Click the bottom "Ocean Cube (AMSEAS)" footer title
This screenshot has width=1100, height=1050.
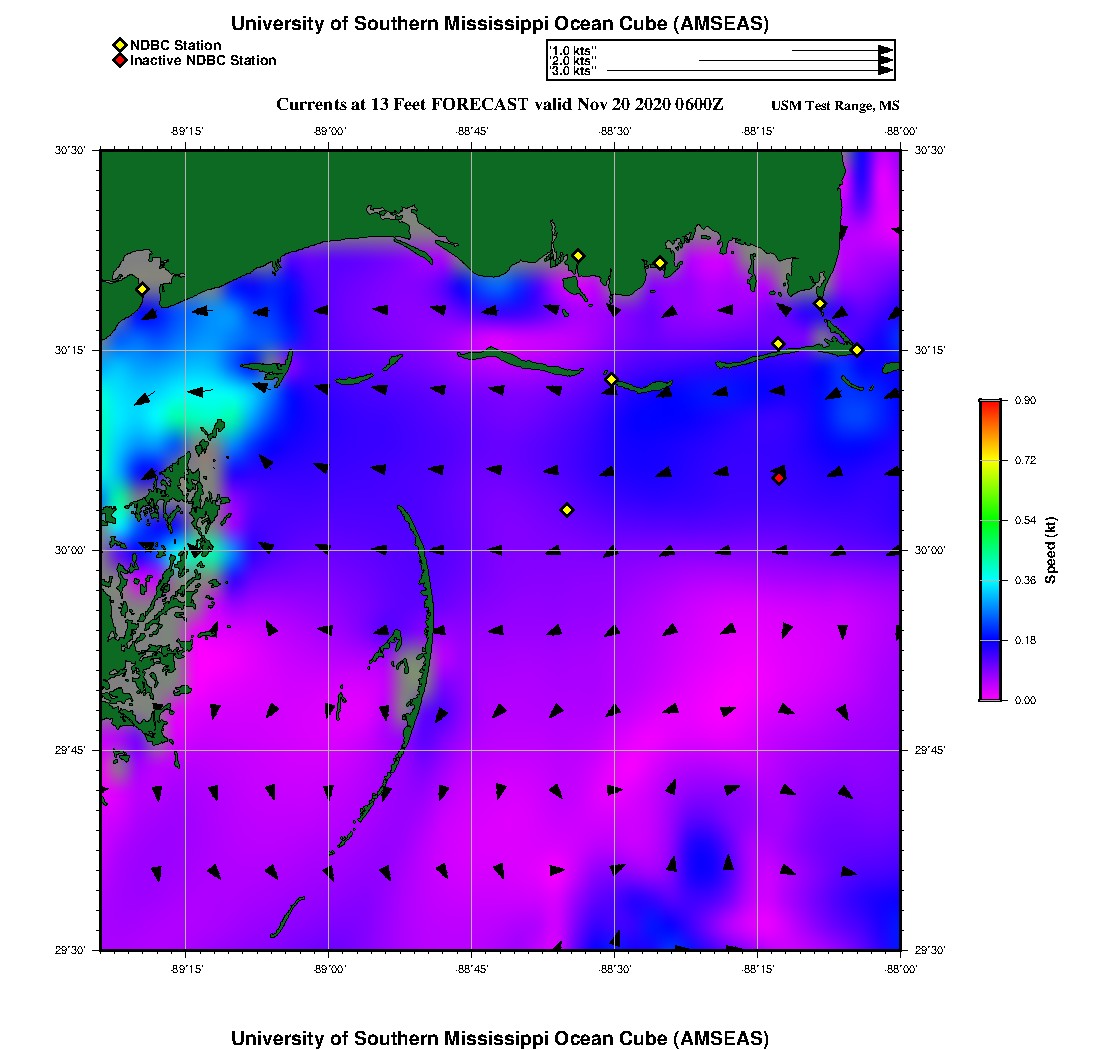point(500,1037)
